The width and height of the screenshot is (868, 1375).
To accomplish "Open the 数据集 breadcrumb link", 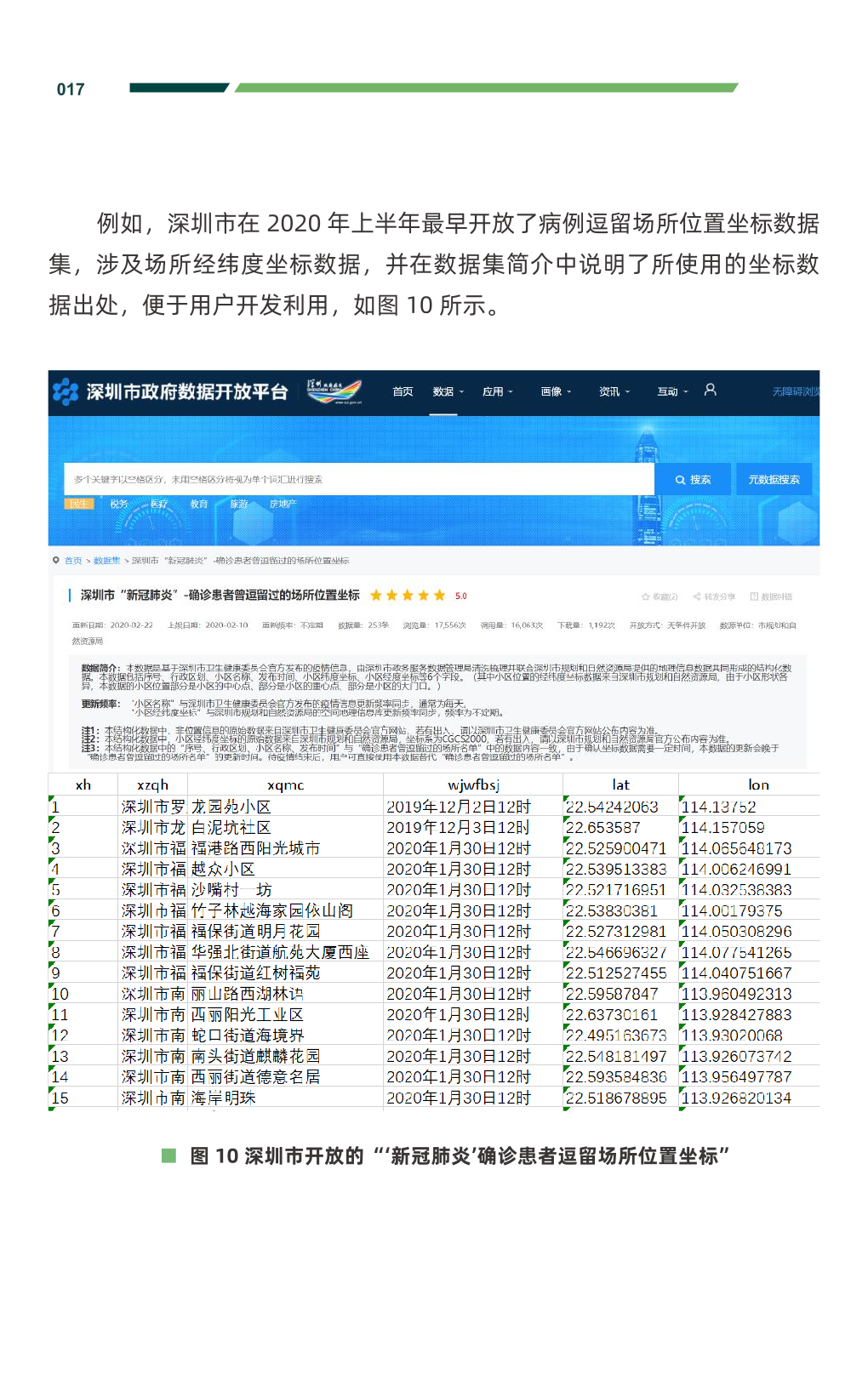I will [106, 561].
